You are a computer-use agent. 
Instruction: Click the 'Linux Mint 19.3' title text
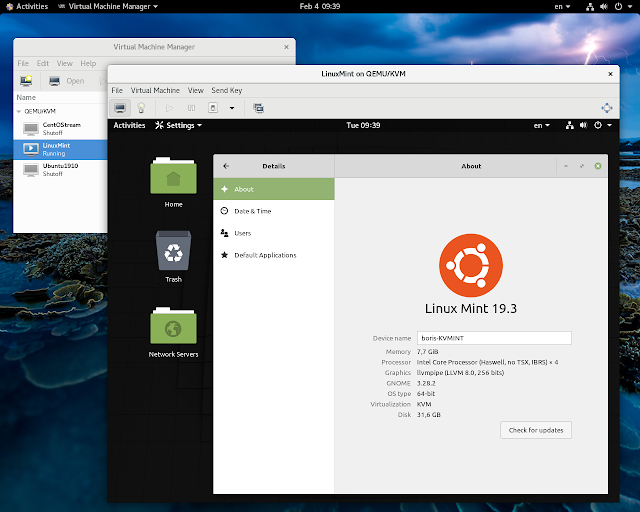click(x=471, y=308)
